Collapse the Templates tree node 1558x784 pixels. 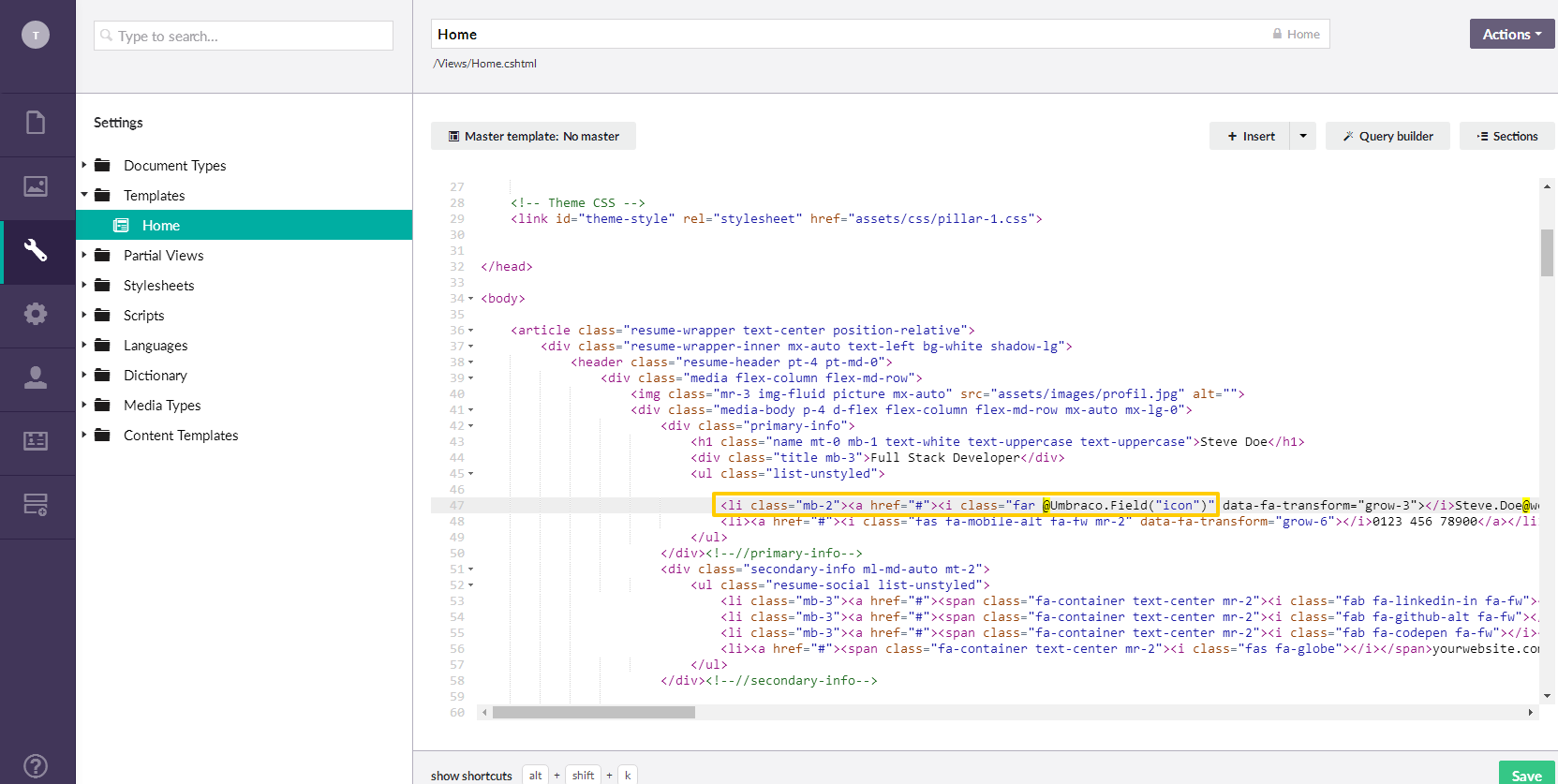pyautogui.click(x=83, y=195)
